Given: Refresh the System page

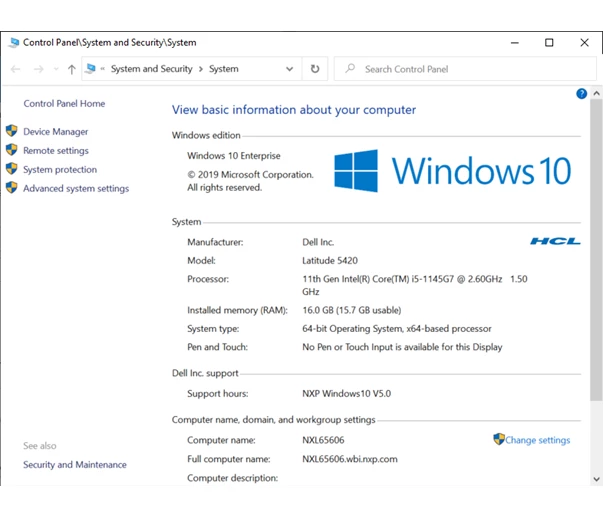Looking at the screenshot, I should point(315,69).
